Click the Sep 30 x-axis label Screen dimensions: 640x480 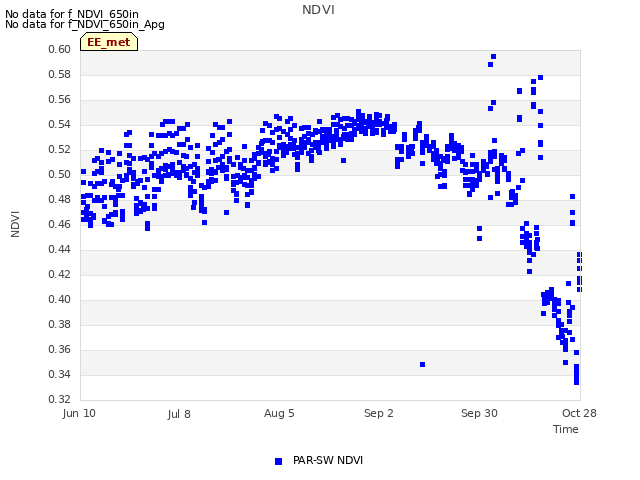tap(479, 413)
